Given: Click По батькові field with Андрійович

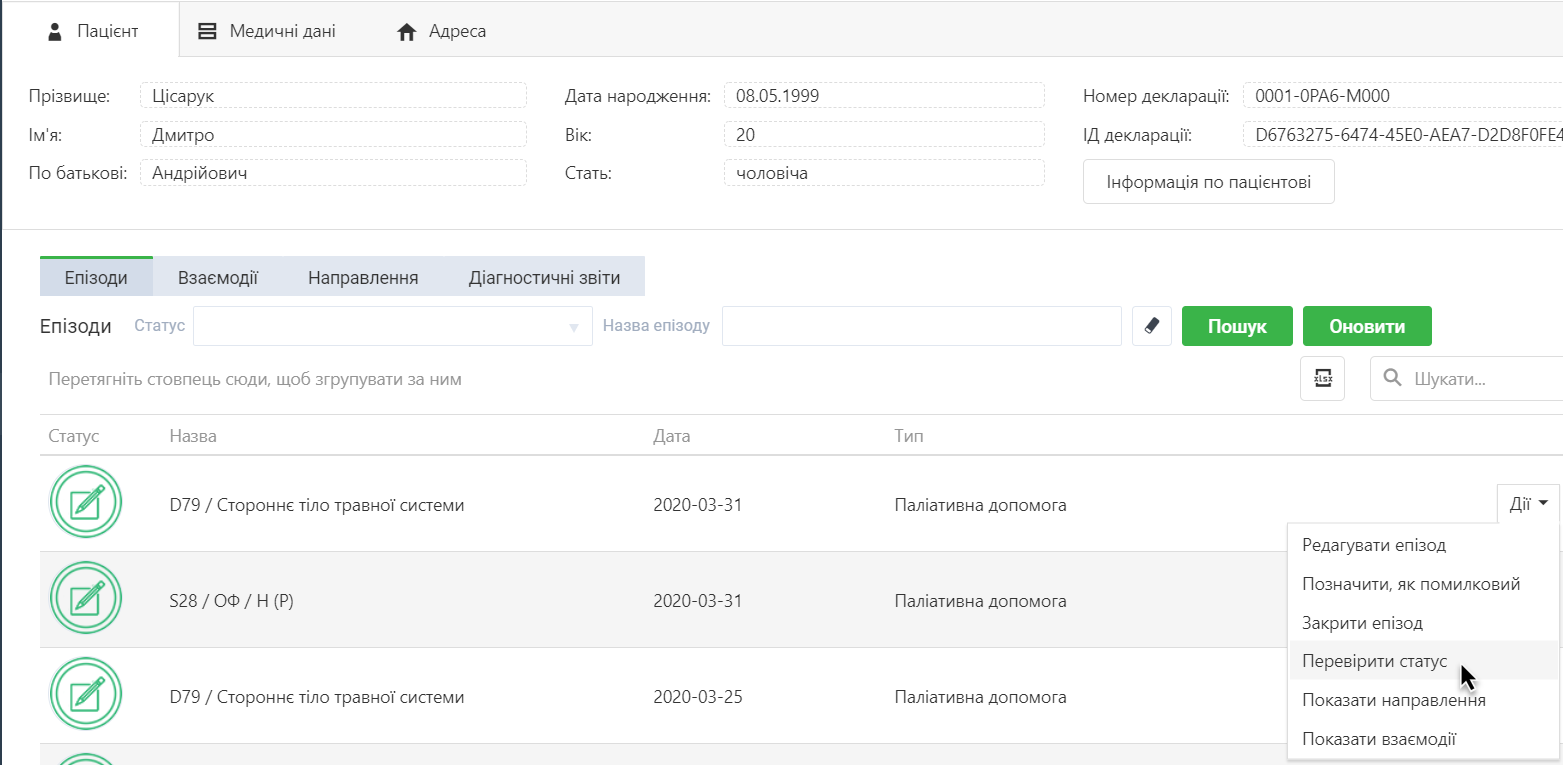Looking at the screenshot, I should 333,173.
